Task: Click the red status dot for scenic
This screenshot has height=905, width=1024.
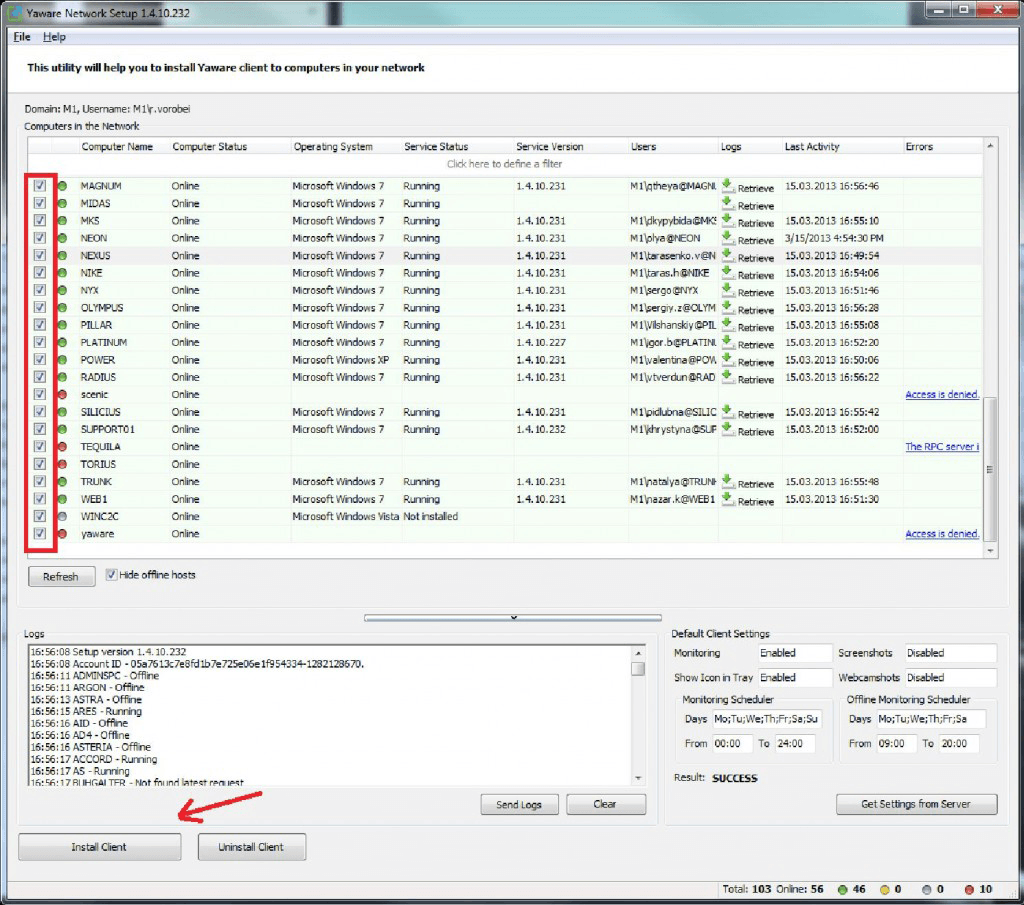Action: [x=63, y=394]
